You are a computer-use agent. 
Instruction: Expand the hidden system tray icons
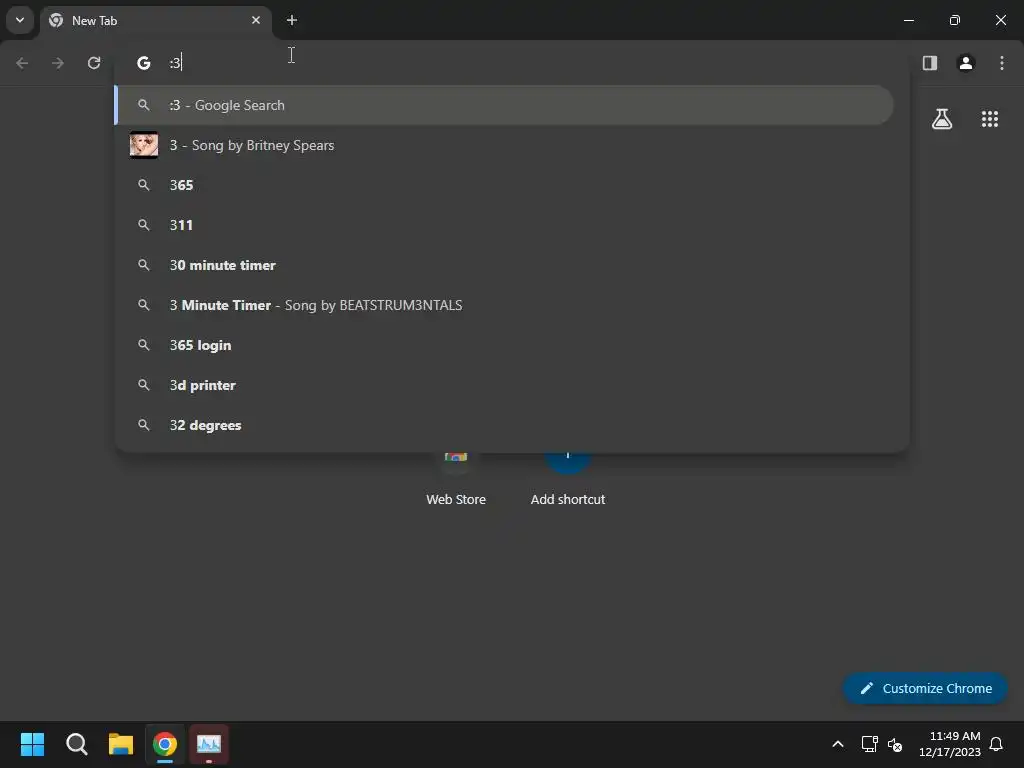pyautogui.click(x=838, y=744)
